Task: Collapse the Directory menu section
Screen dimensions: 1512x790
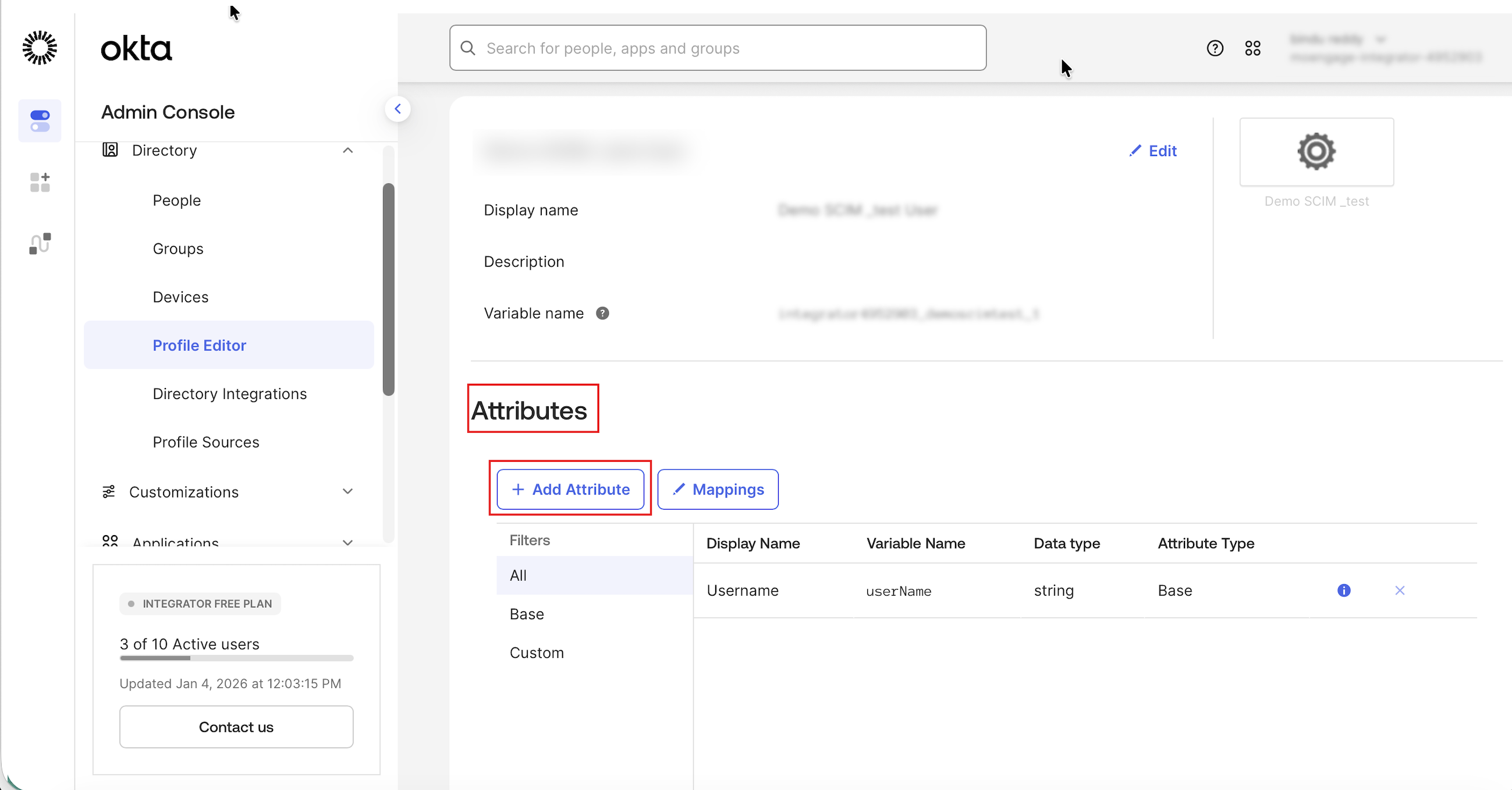Action: tap(347, 151)
